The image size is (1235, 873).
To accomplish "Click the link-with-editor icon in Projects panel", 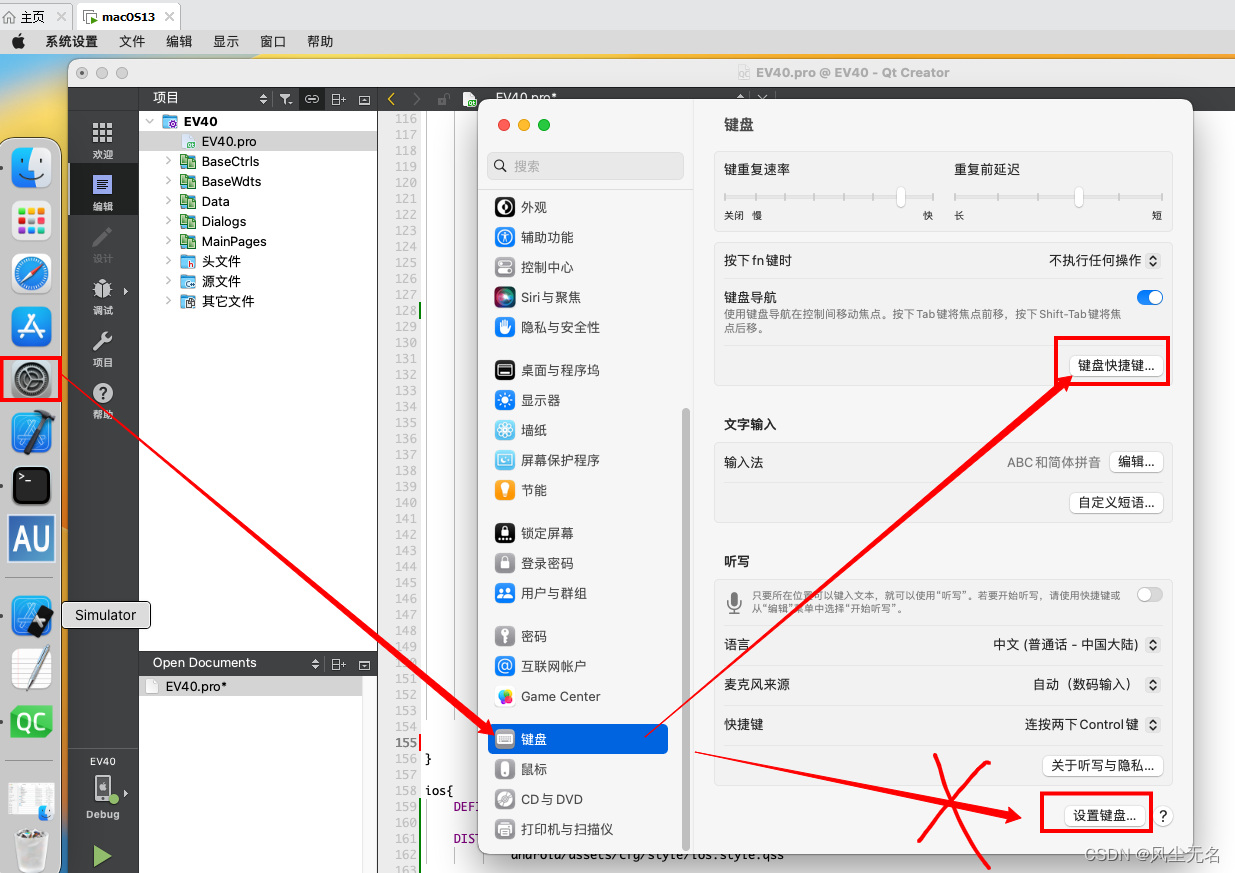I will tap(312, 99).
